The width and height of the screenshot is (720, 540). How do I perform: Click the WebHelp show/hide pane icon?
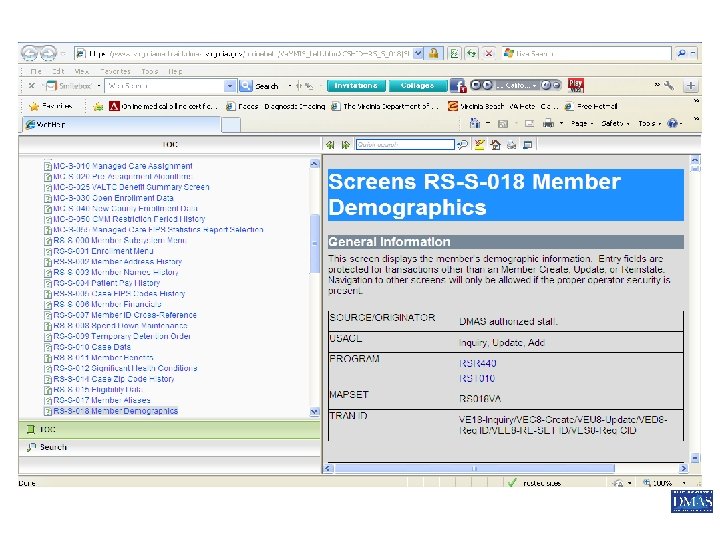tap(528, 145)
